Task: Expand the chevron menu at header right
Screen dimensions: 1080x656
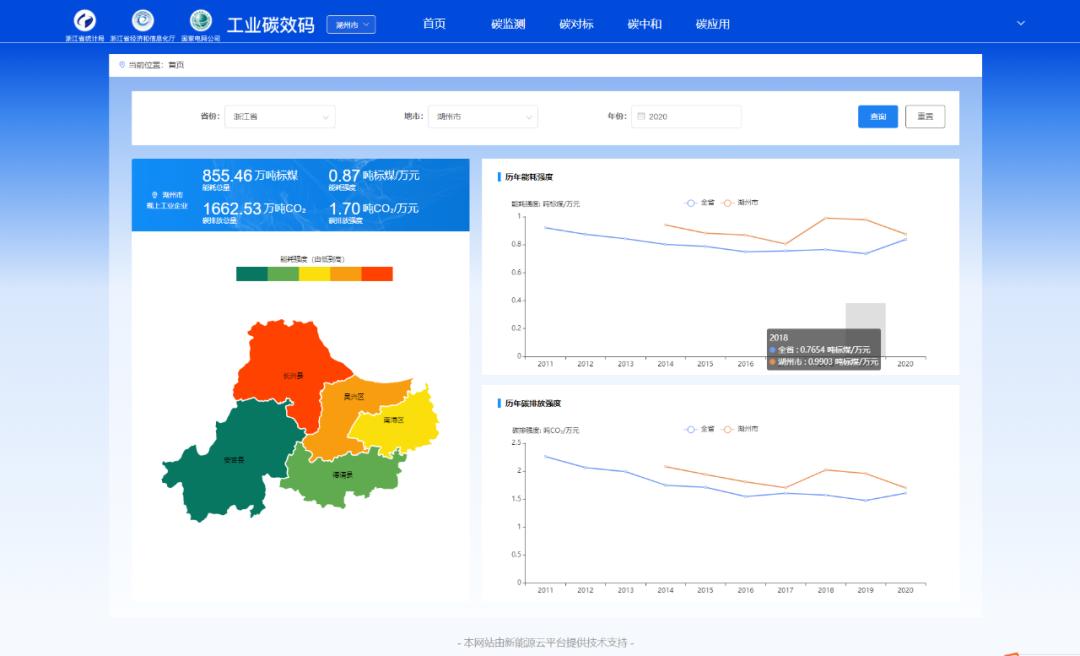Action: point(1021,23)
